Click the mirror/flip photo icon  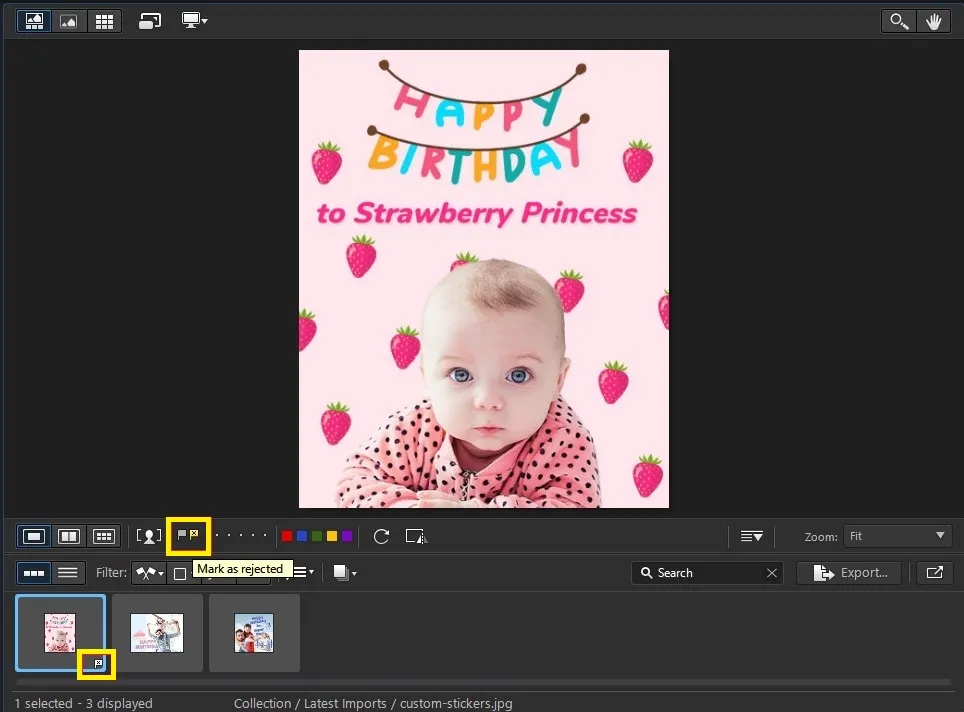pyautogui.click(x=416, y=536)
